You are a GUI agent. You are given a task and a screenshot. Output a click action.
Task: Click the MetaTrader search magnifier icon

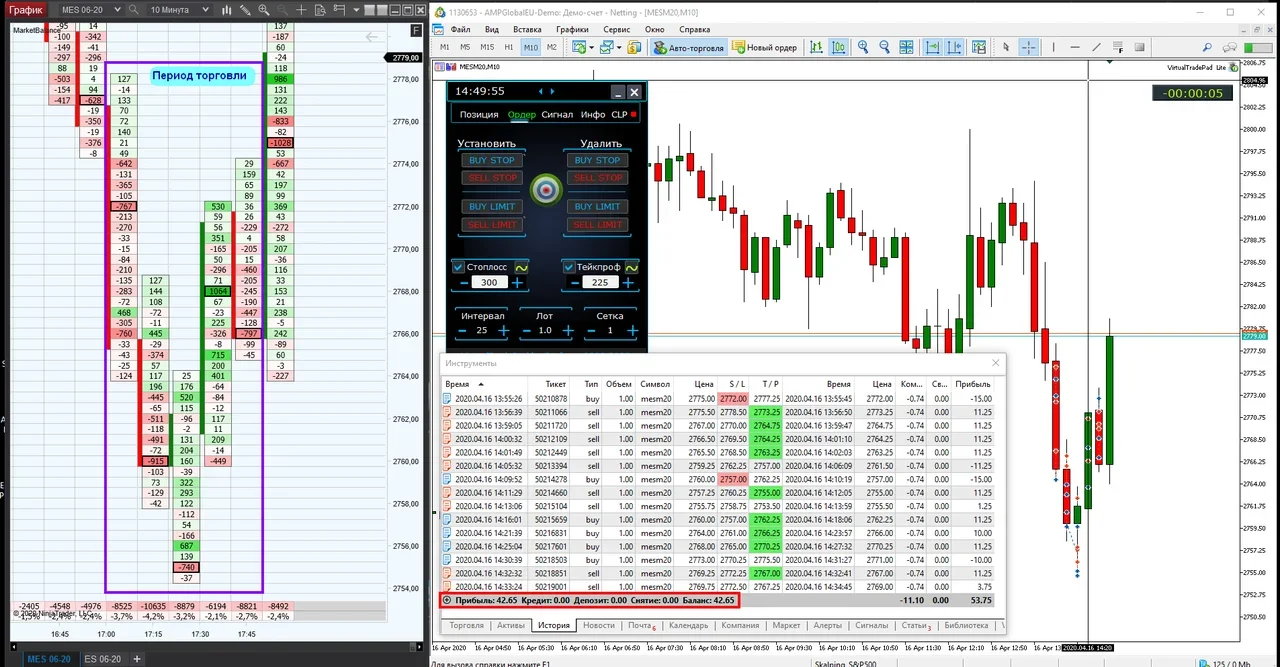1208,47
